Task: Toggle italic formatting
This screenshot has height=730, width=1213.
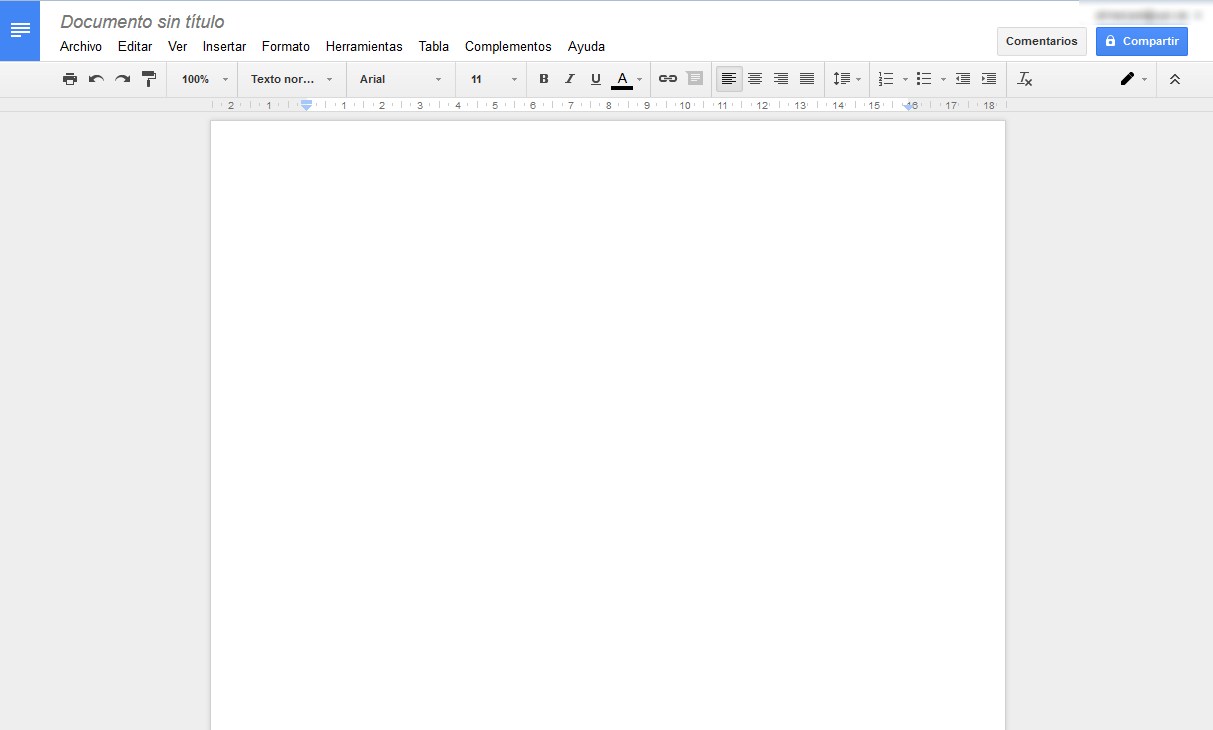Action: tap(569, 79)
